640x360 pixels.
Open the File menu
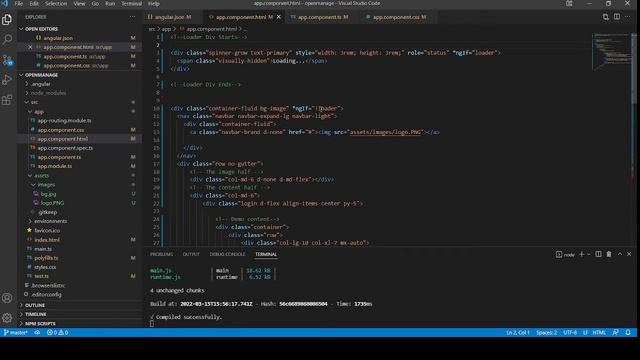(19, 3)
